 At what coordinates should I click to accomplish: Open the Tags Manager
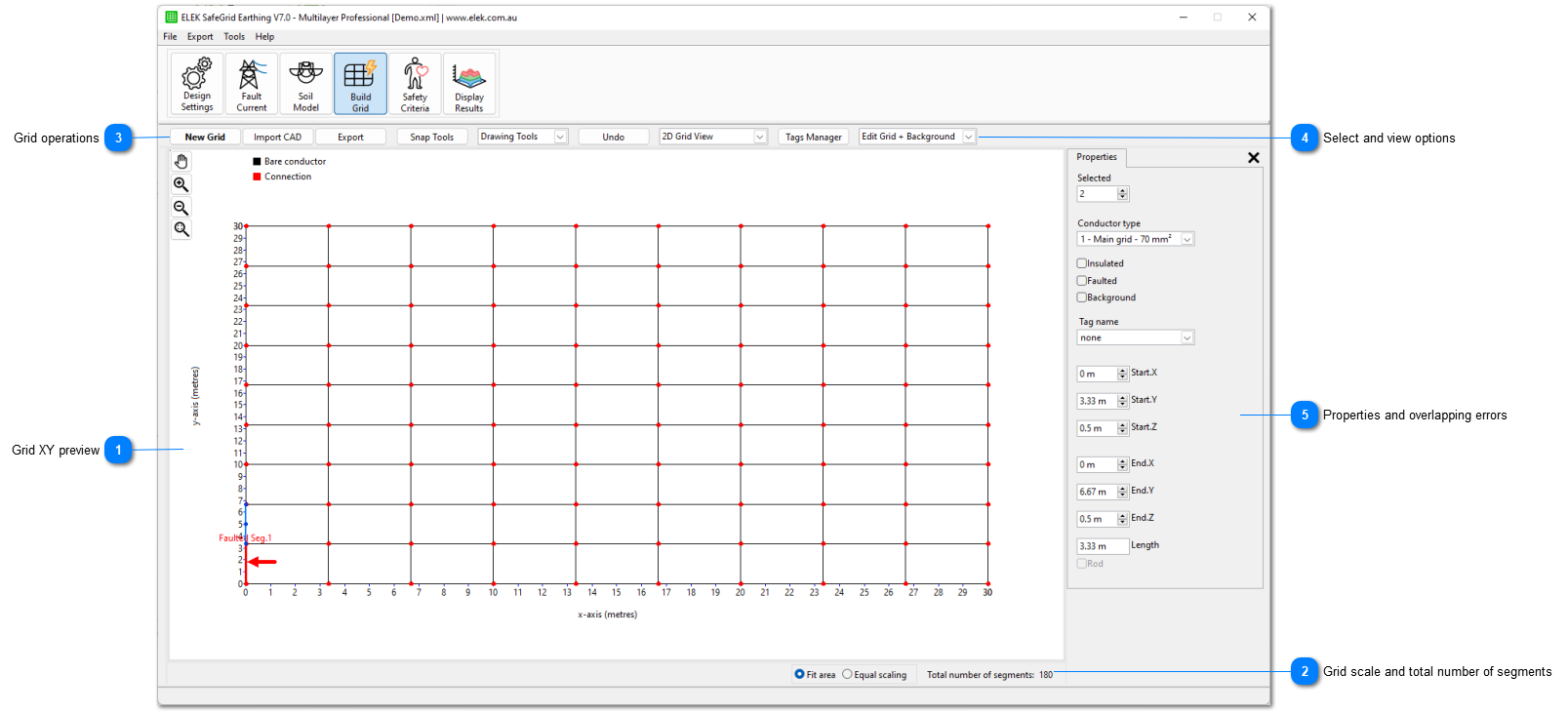[x=814, y=137]
